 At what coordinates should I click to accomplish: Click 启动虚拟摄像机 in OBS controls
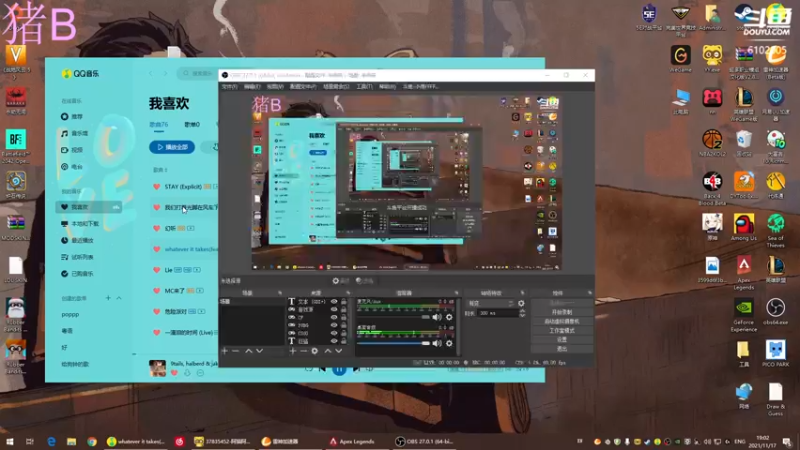tap(562, 321)
